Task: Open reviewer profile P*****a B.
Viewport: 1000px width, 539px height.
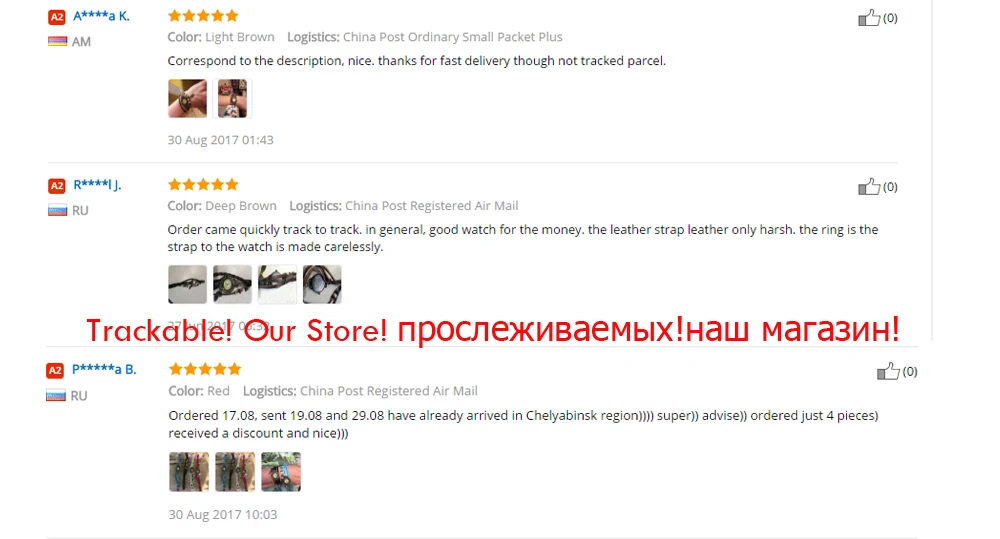Action: tap(104, 369)
